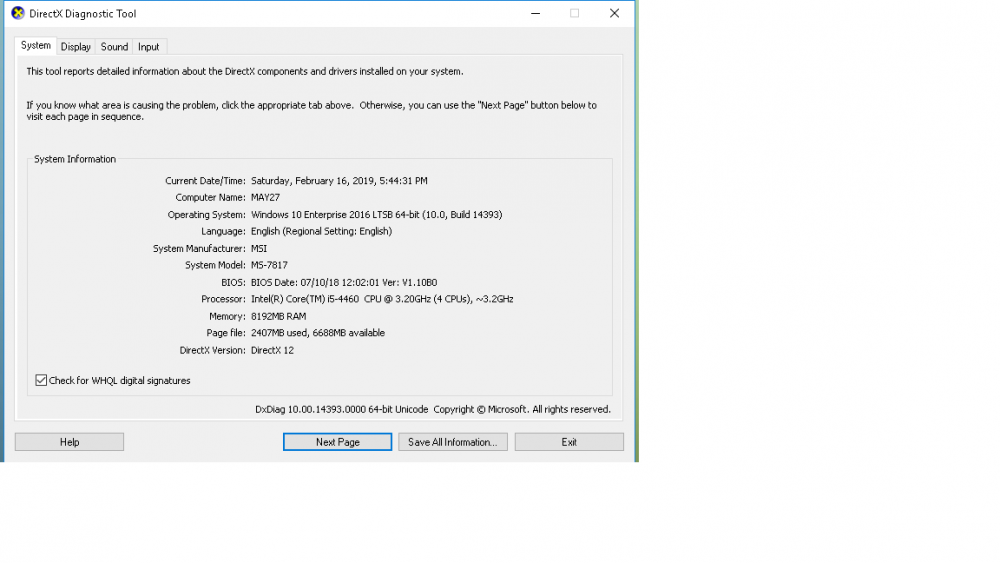The image size is (1000, 563).
Task: Click the Operating System value text
Action: (x=376, y=215)
